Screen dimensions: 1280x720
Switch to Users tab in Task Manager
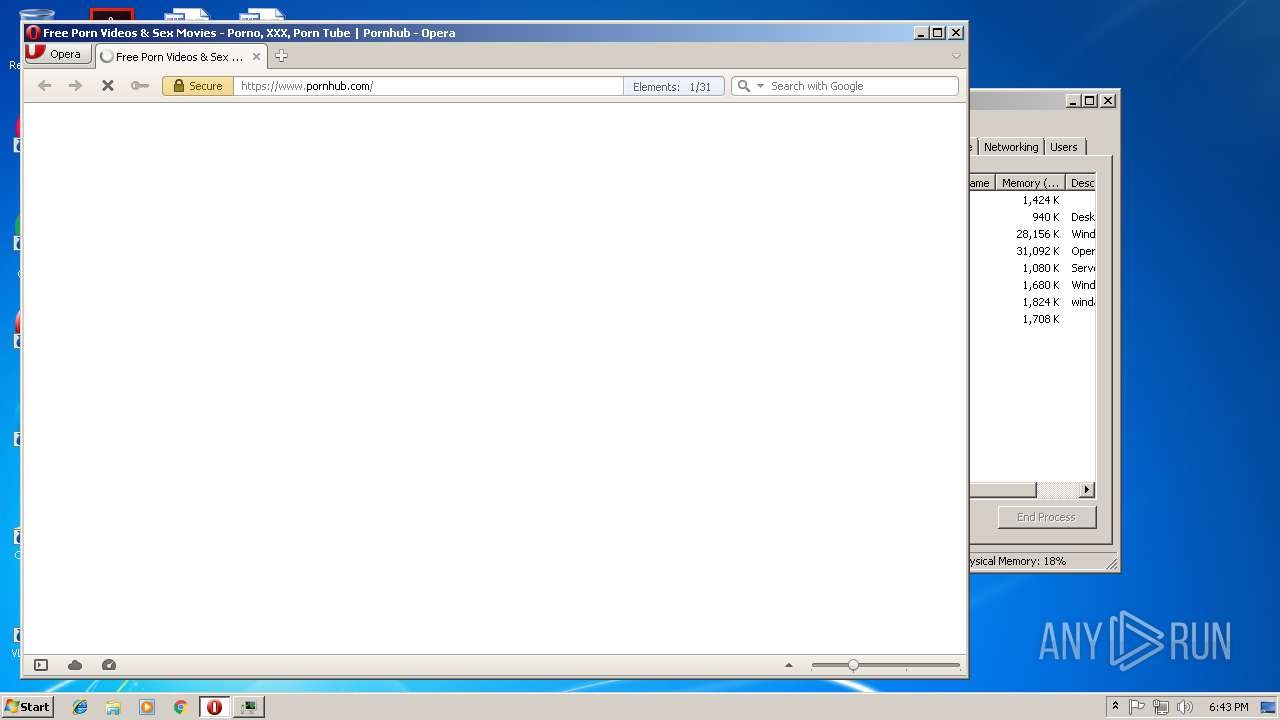(1063, 147)
